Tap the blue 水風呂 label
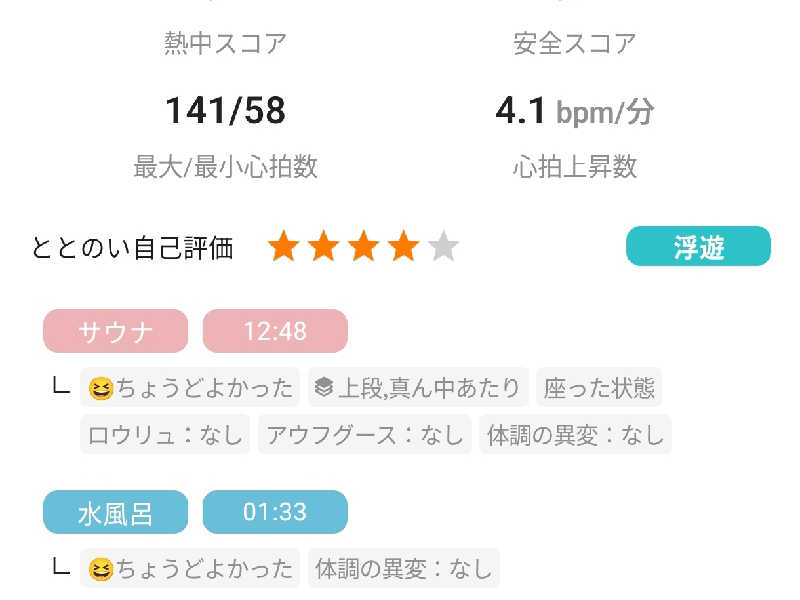This screenshot has height=600, width=800. (x=115, y=512)
